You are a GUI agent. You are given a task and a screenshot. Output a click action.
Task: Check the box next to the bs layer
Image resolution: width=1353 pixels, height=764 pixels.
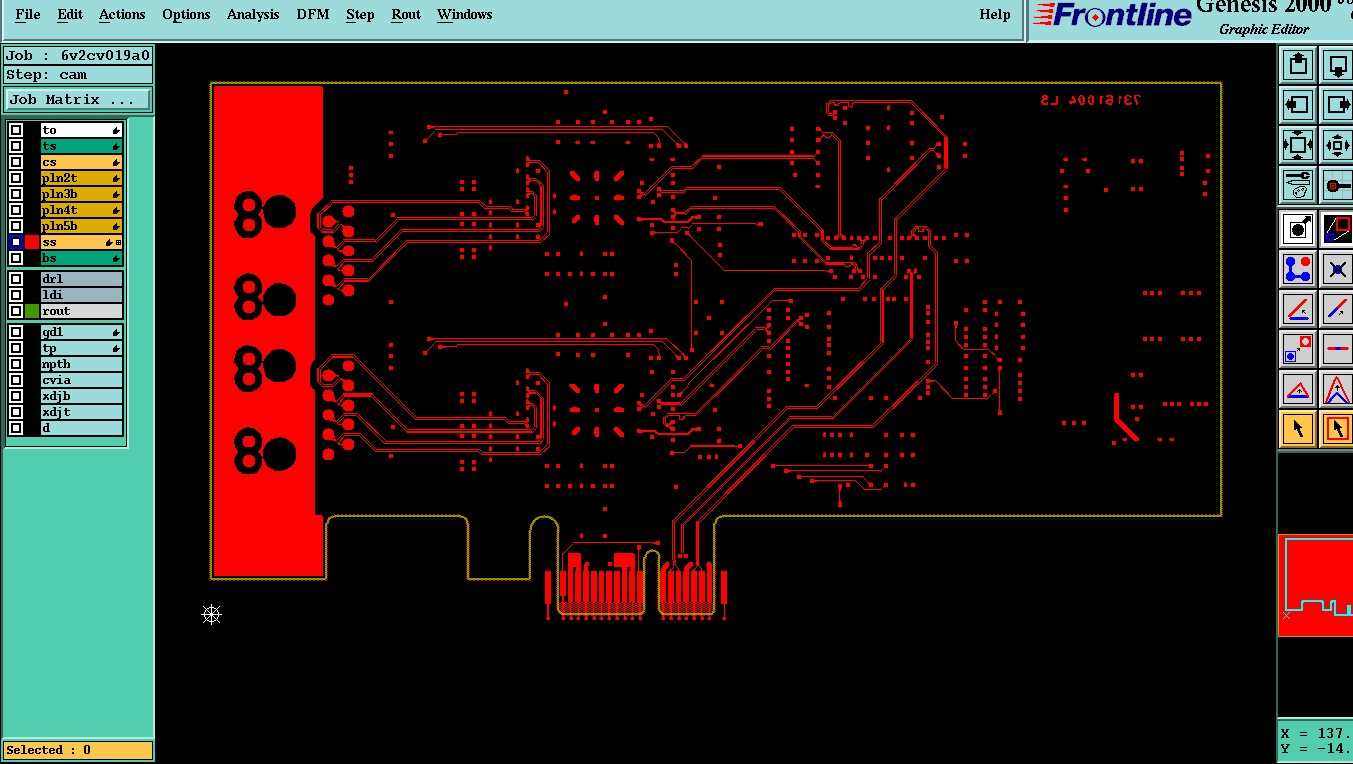(16, 258)
